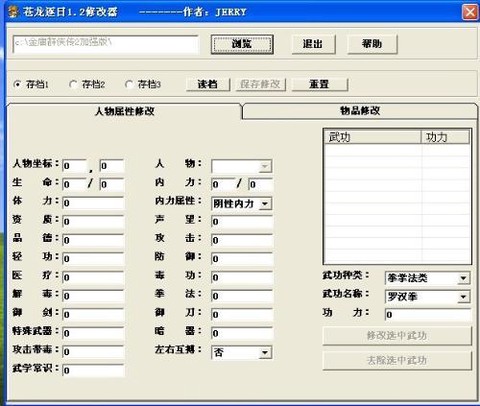Click the 轻功 input field
Viewport: 480px width, 406px height.
pyautogui.click(x=93, y=259)
